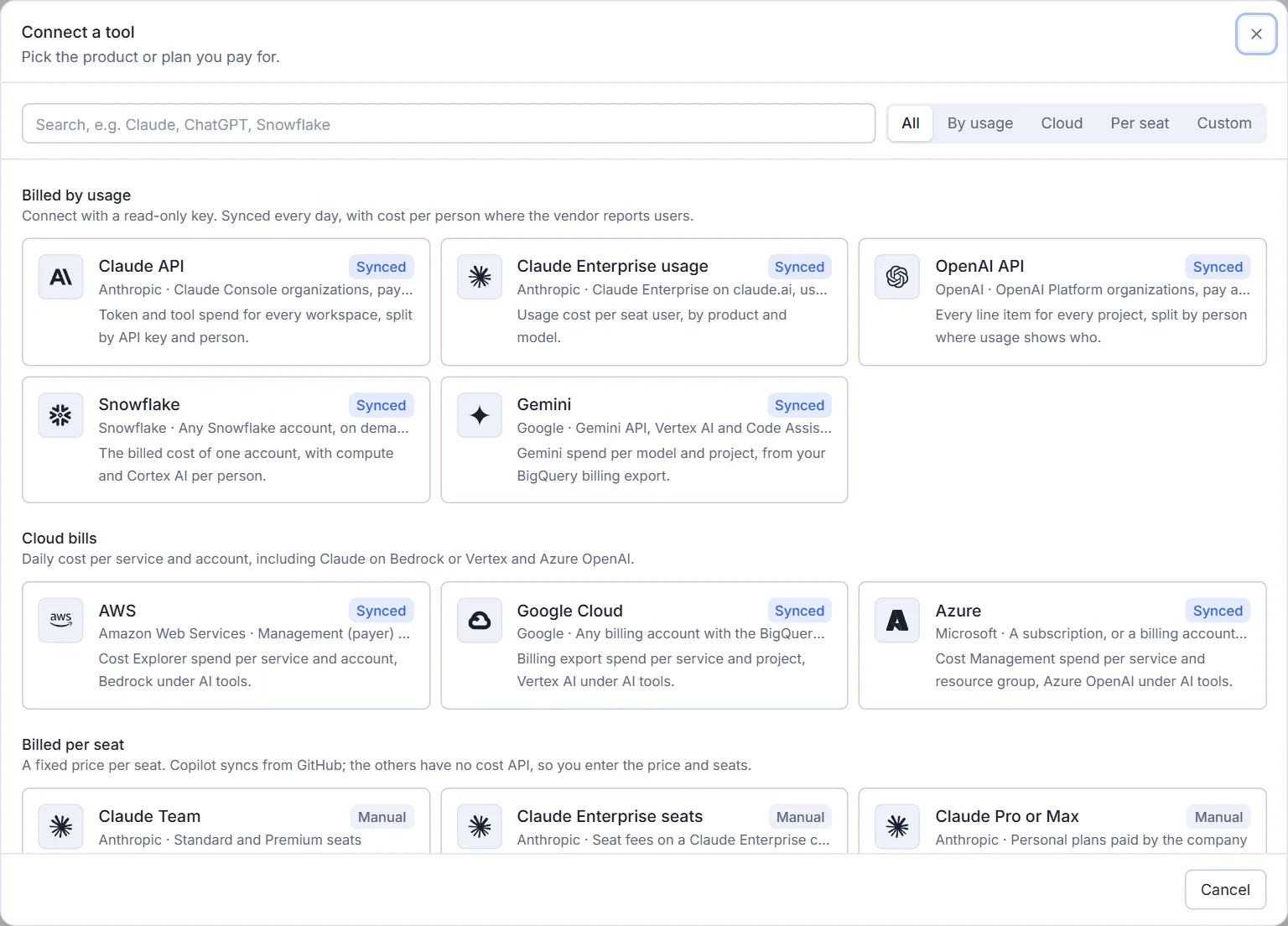Click the Synced badge on Snowflake

tap(382, 405)
